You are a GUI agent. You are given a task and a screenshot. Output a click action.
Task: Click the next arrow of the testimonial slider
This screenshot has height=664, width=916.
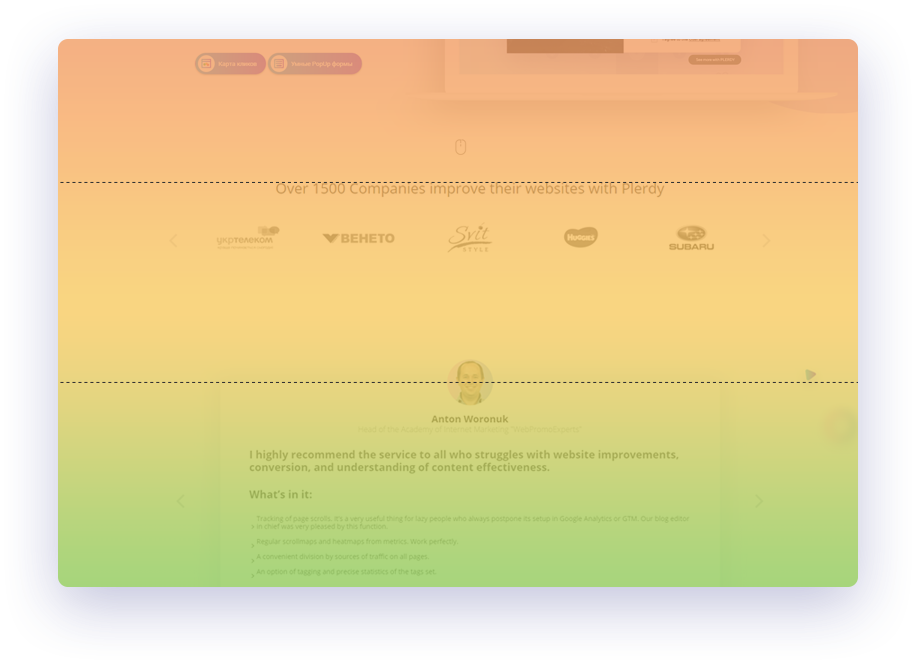[x=759, y=501]
